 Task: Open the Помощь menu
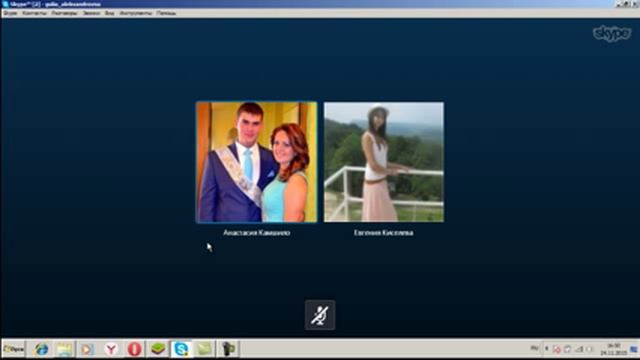click(x=166, y=13)
